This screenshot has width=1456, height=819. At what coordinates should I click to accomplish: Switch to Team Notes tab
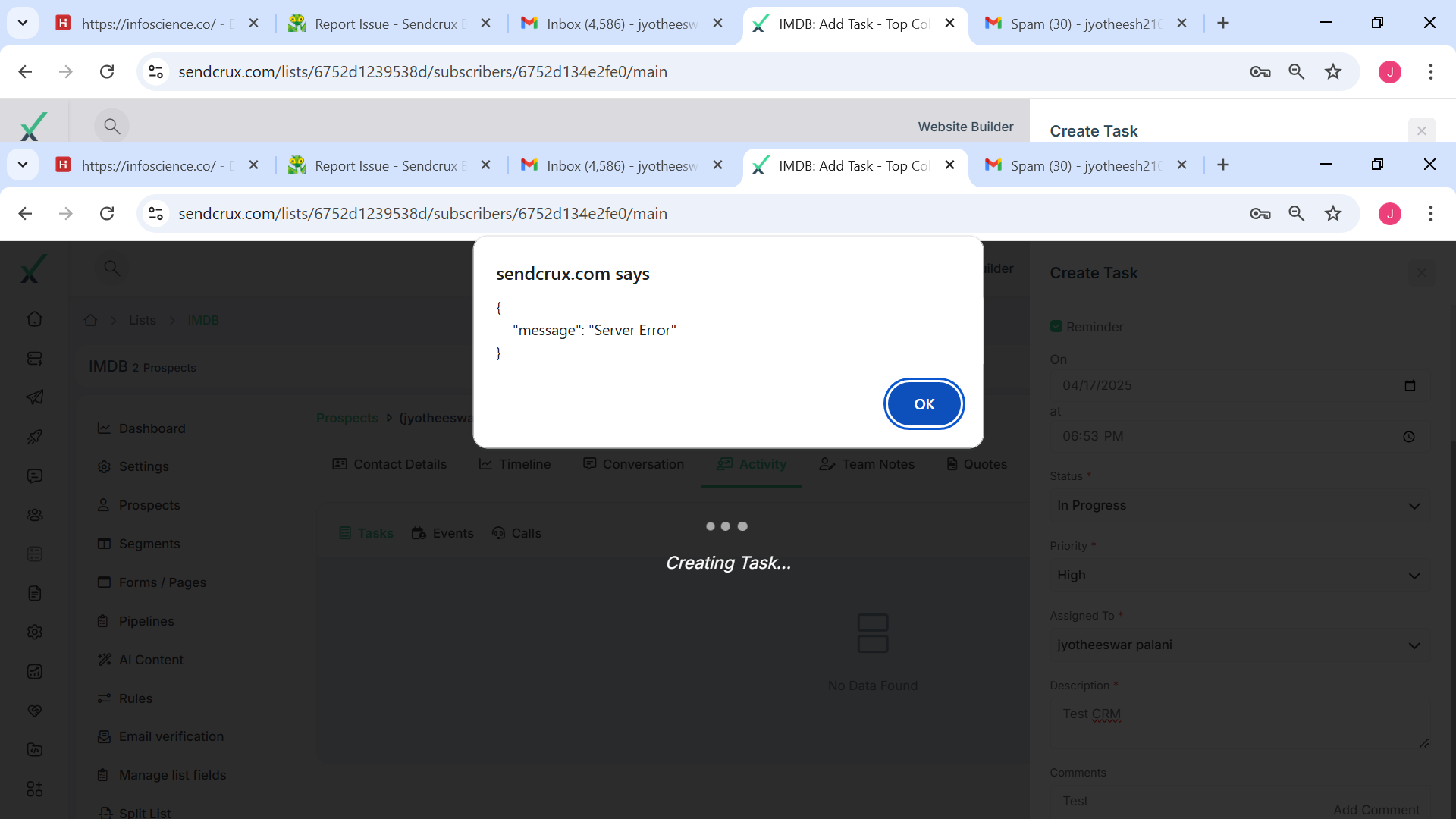click(x=867, y=464)
